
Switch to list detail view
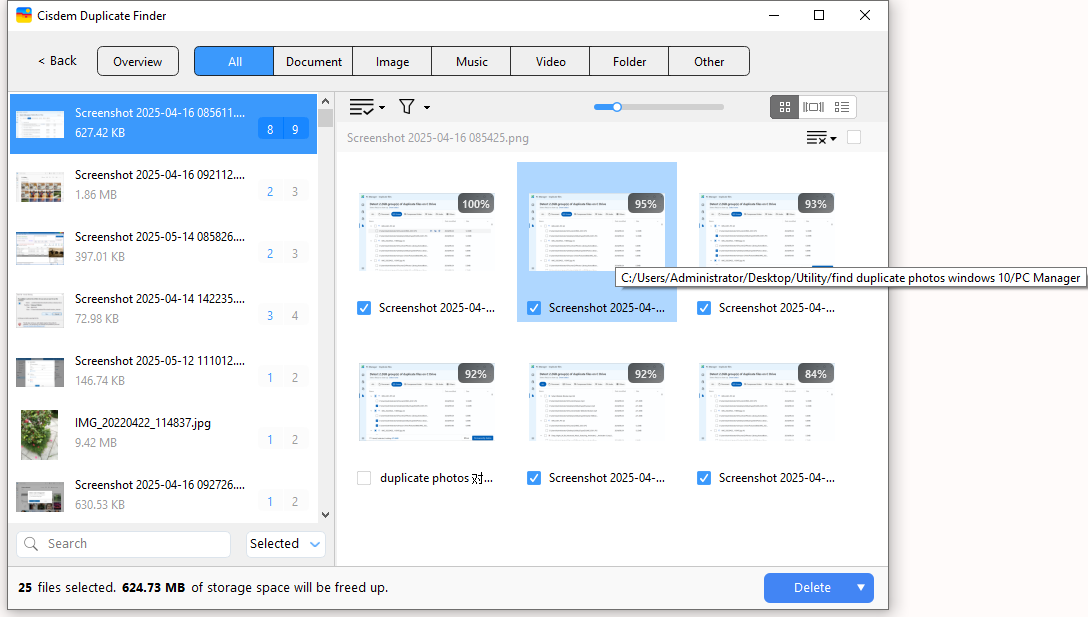click(842, 107)
